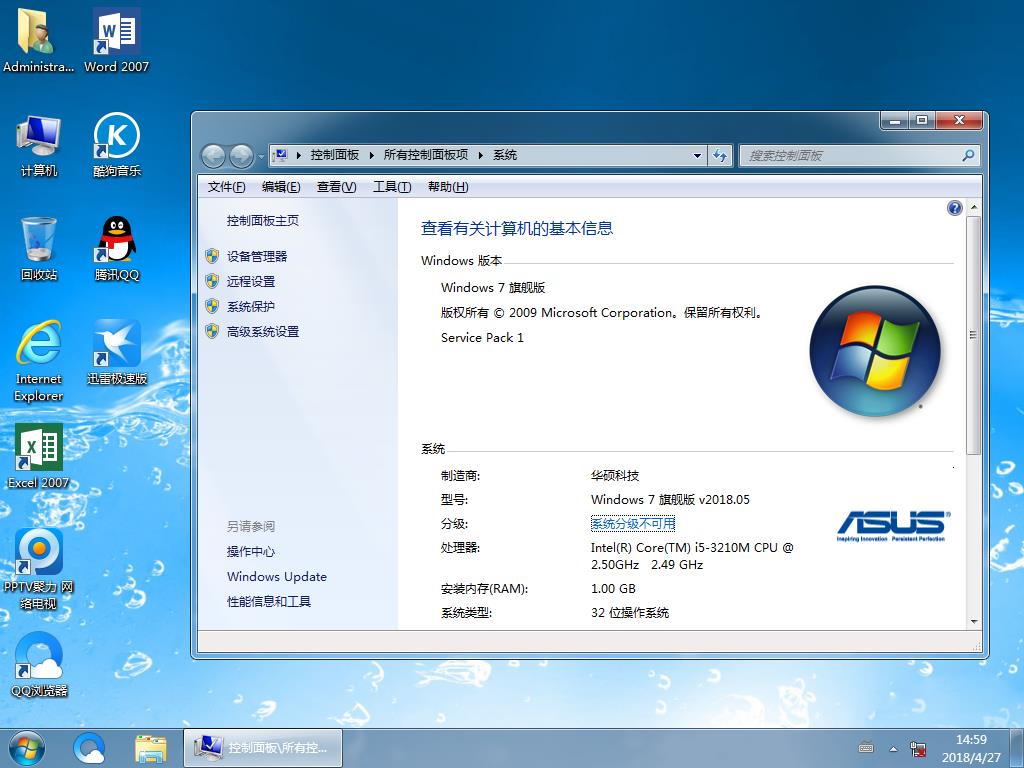Screen dimensions: 1024x768
Task: Open the 帮助(H) menu
Action: point(448,187)
